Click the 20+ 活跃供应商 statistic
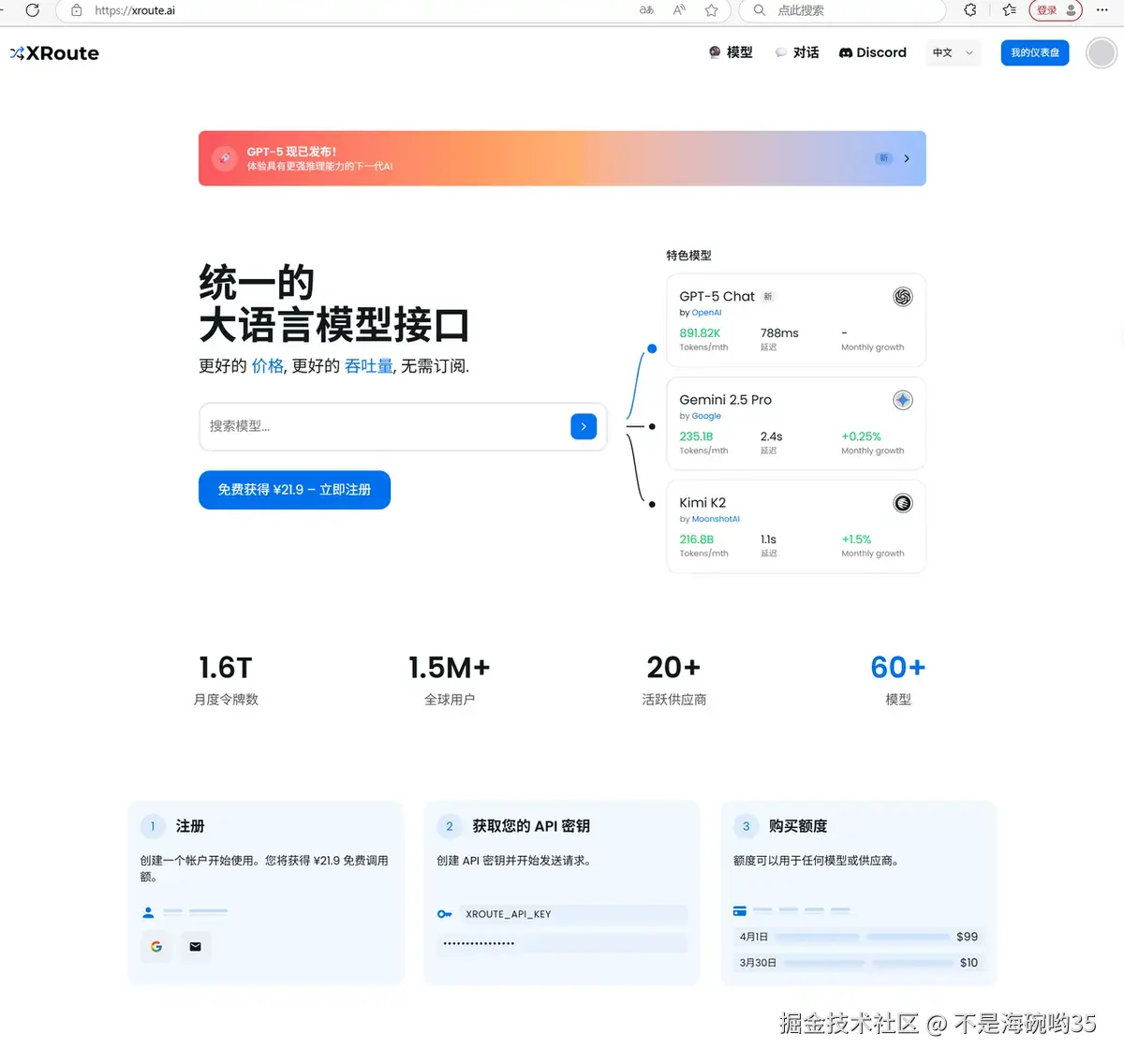The width and height of the screenshot is (1124, 1064). (x=673, y=680)
